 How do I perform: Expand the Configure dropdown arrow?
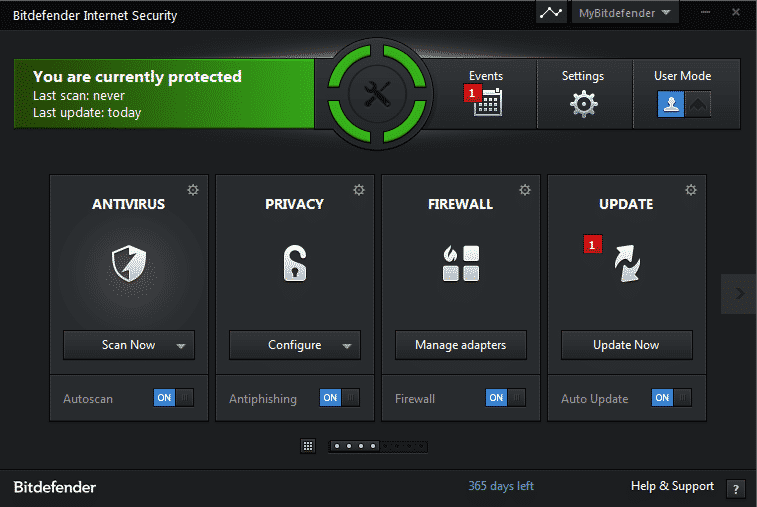point(347,346)
